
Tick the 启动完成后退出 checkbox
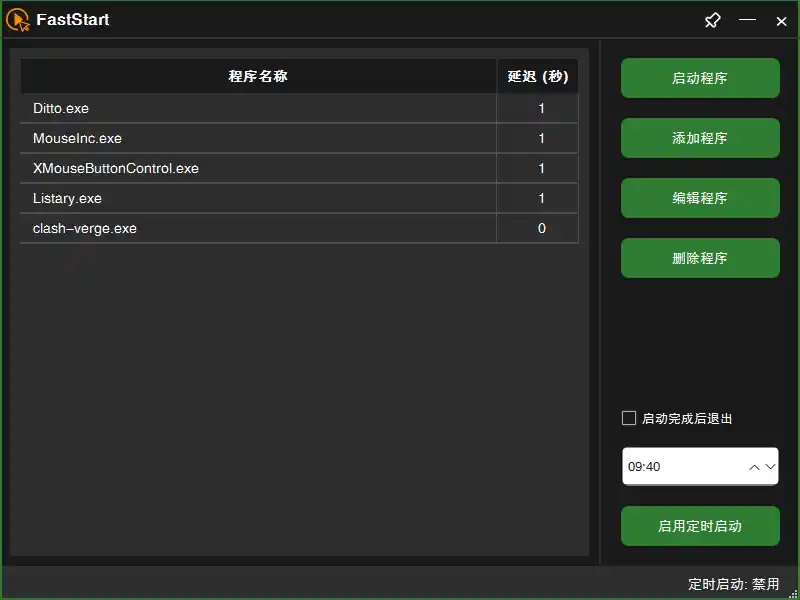pyautogui.click(x=629, y=418)
